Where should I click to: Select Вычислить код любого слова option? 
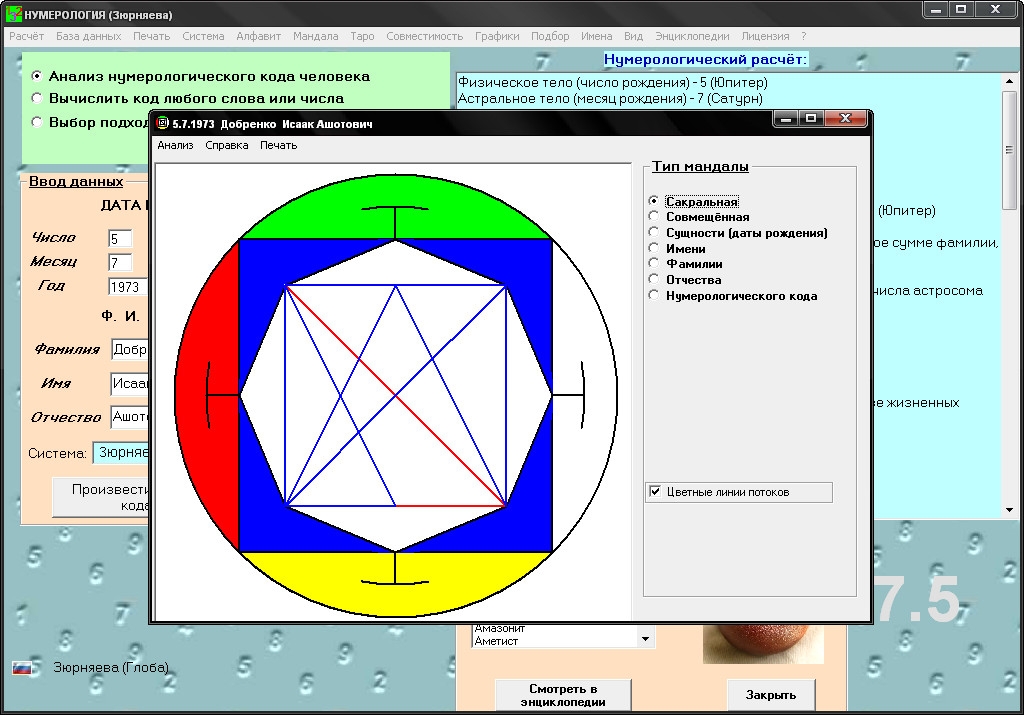coord(189,99)
